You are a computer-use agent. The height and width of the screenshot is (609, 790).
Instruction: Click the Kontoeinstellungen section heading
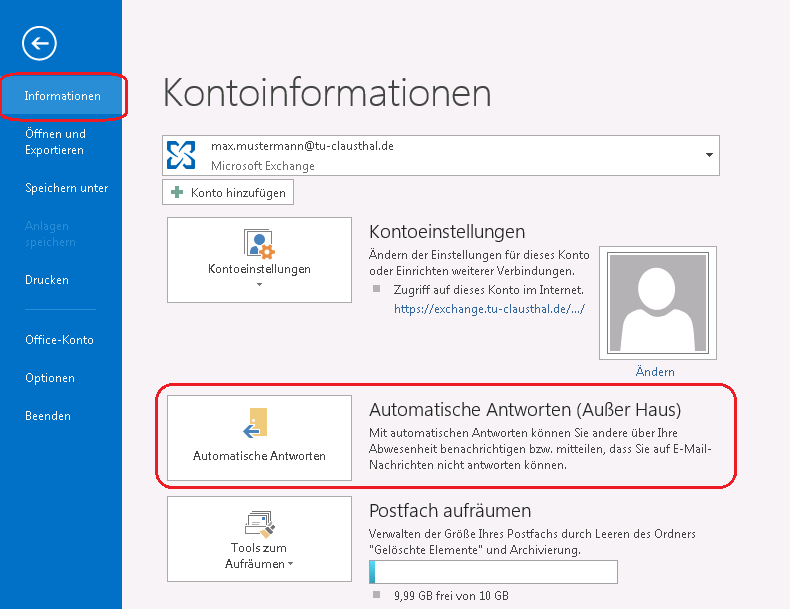pos(447,232)
